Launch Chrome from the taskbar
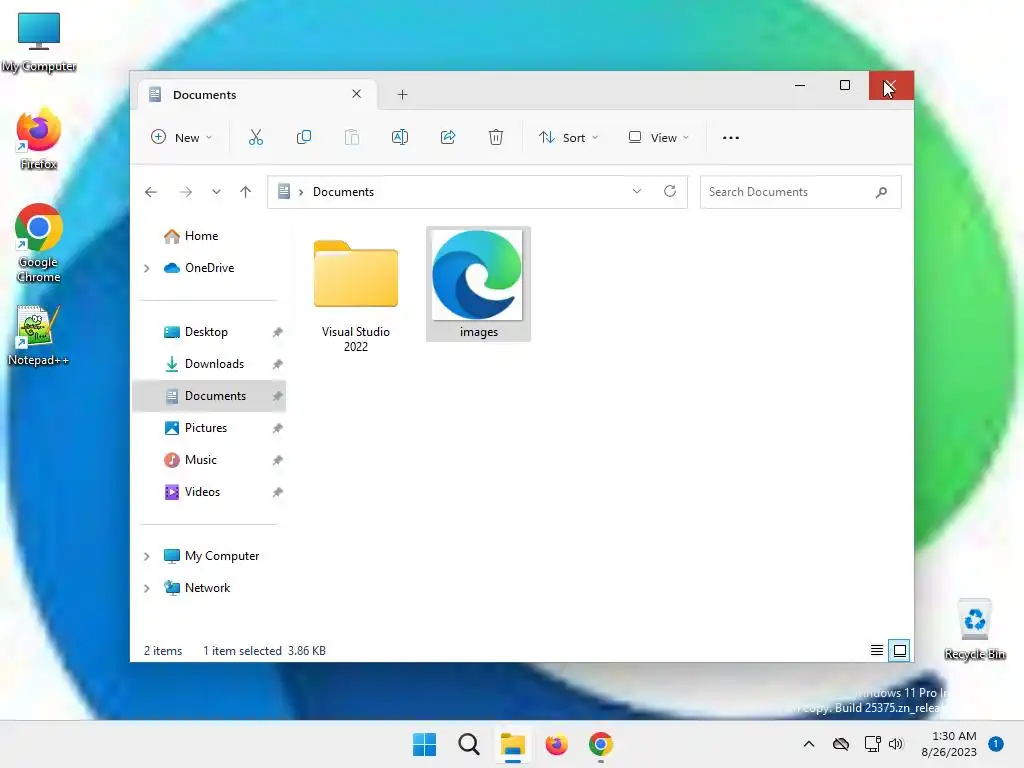 point(600,744)
